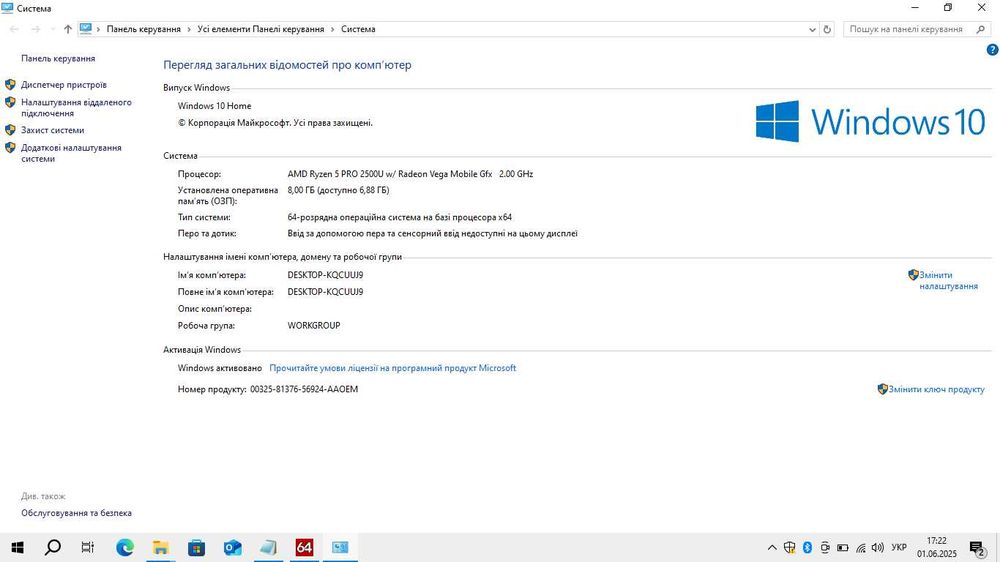Image resolution: width=1000 pixels, height=562 pixels.
Task: Click shield icon beside Змінити налаштування
Action: (913, 275)
